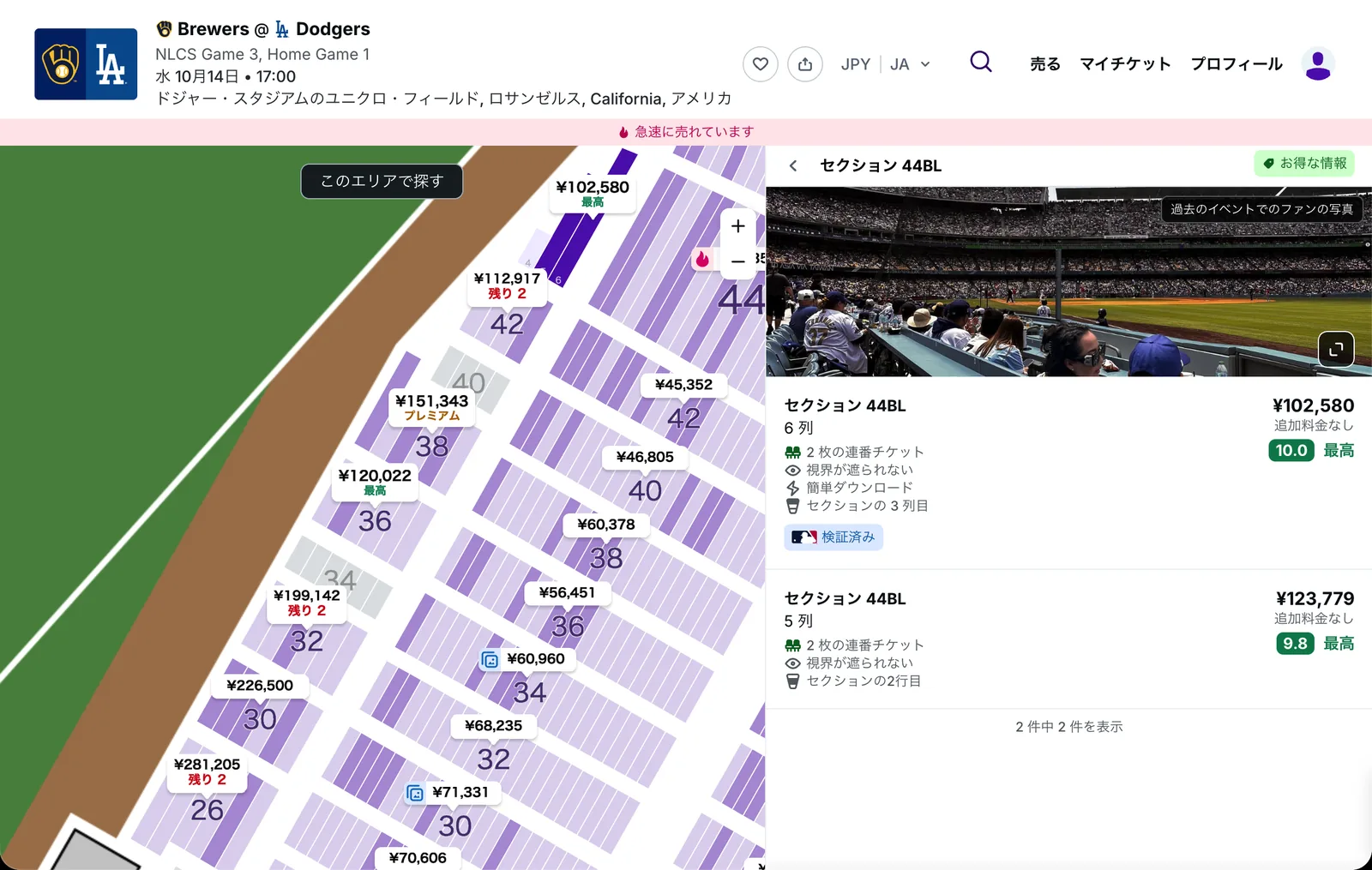
Task: Select ¥199,142 price tag
Action: pyautogui.click(x=306, y=603)
